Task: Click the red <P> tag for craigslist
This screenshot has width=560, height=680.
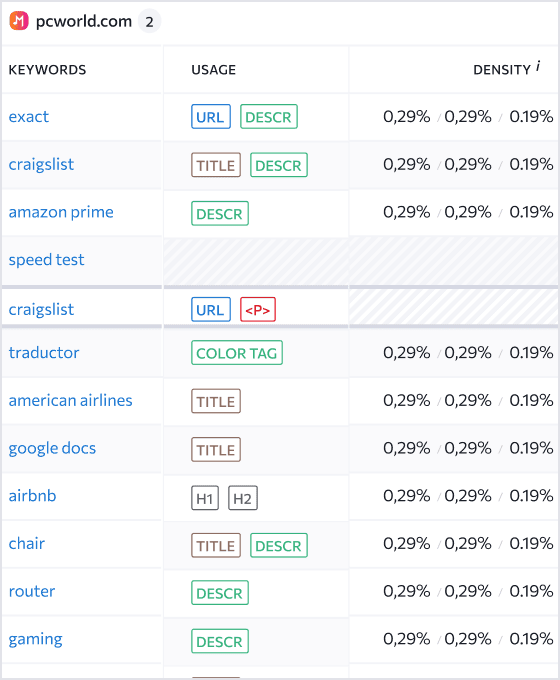Action: tap(258, 310)
